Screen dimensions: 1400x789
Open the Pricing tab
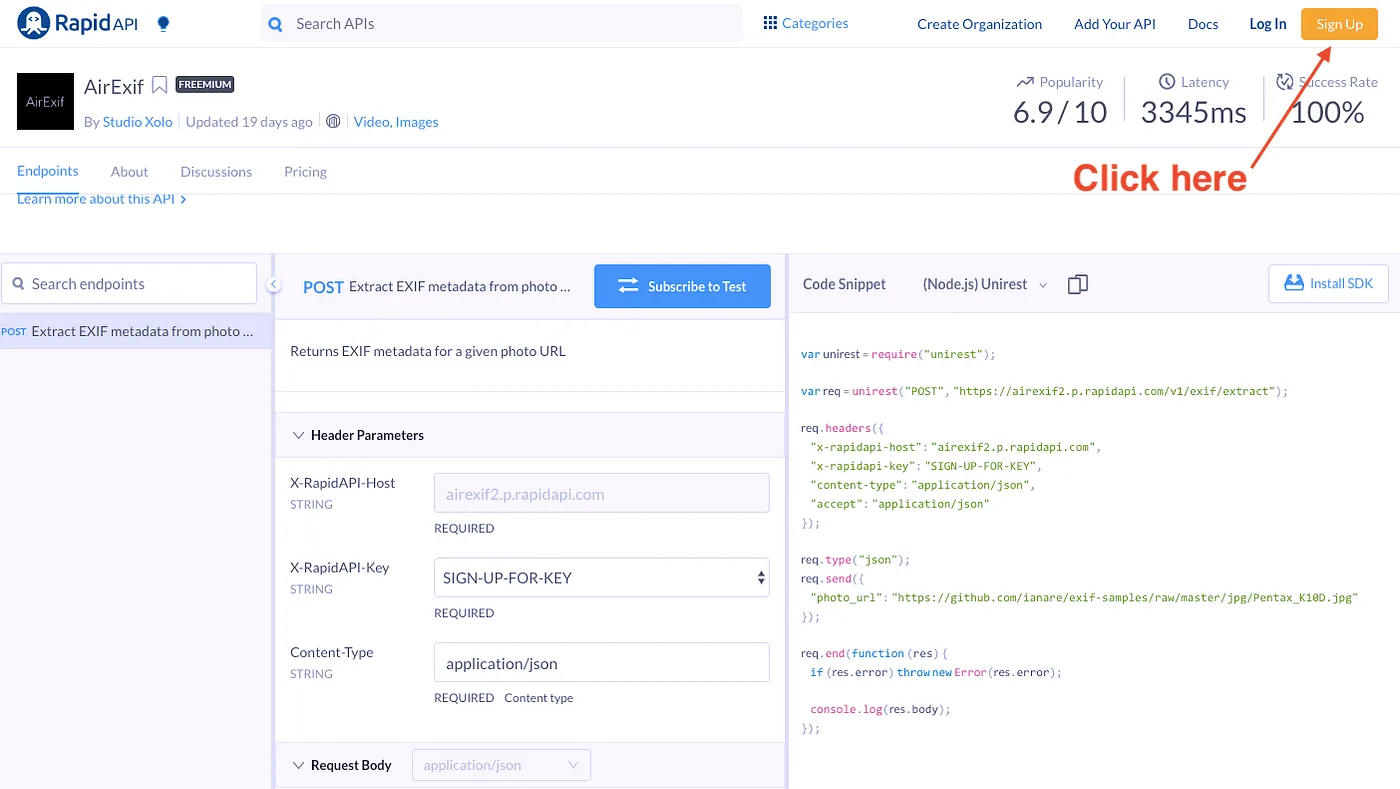pyautogui.click(x=305, y=172)
